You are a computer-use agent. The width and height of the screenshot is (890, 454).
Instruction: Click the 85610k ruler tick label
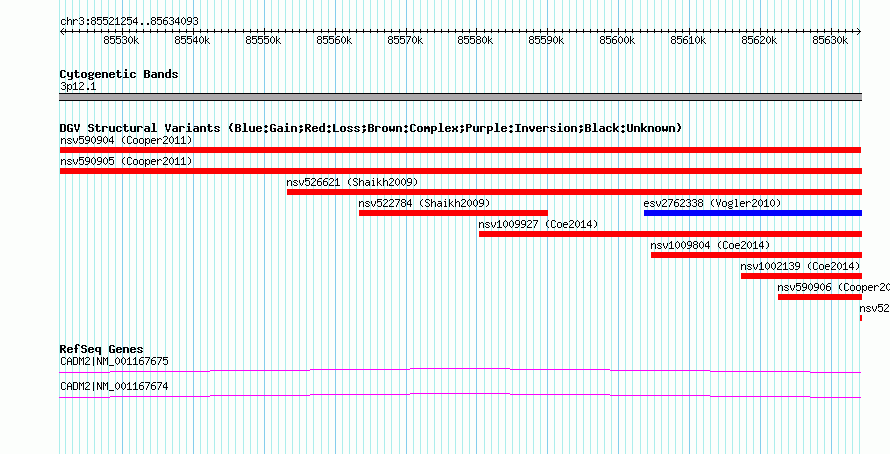coord(689,41)
